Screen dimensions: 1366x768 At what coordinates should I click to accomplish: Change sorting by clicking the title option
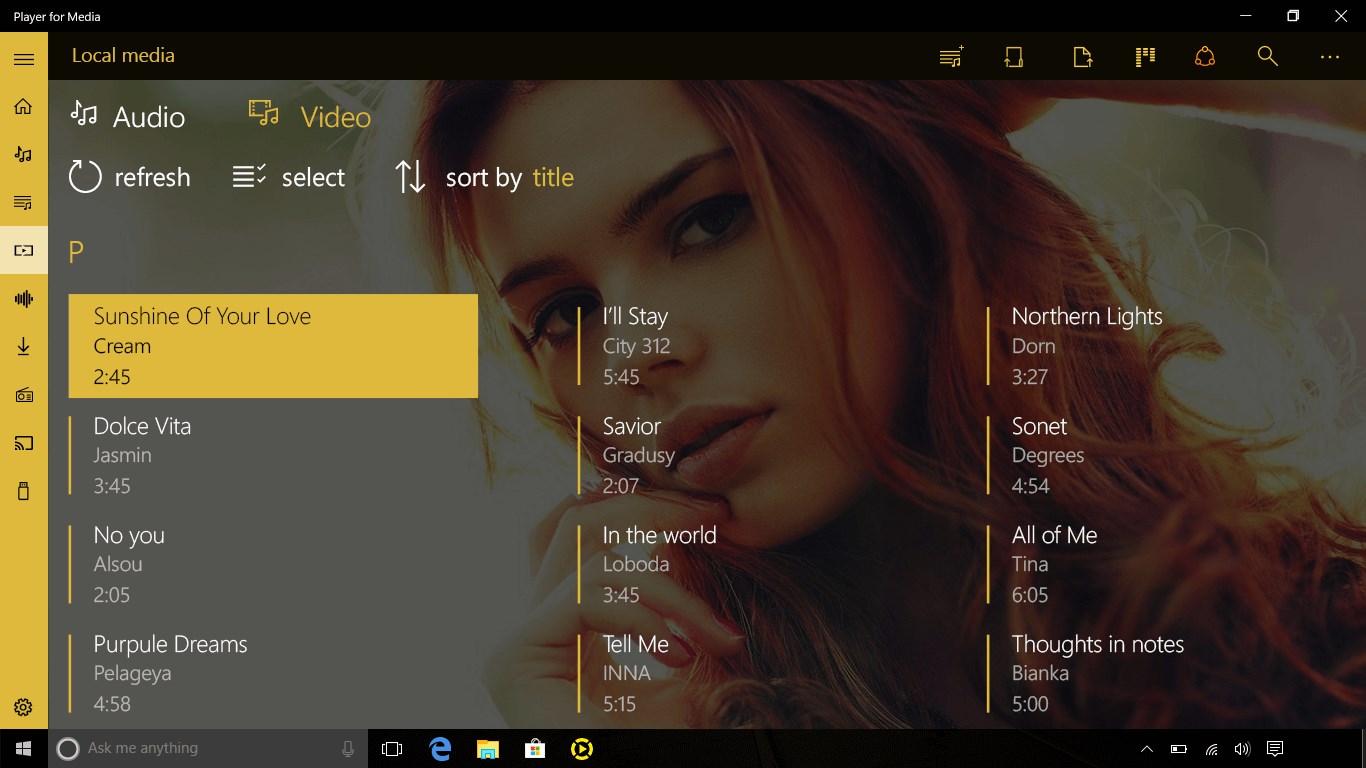[553, 178]
